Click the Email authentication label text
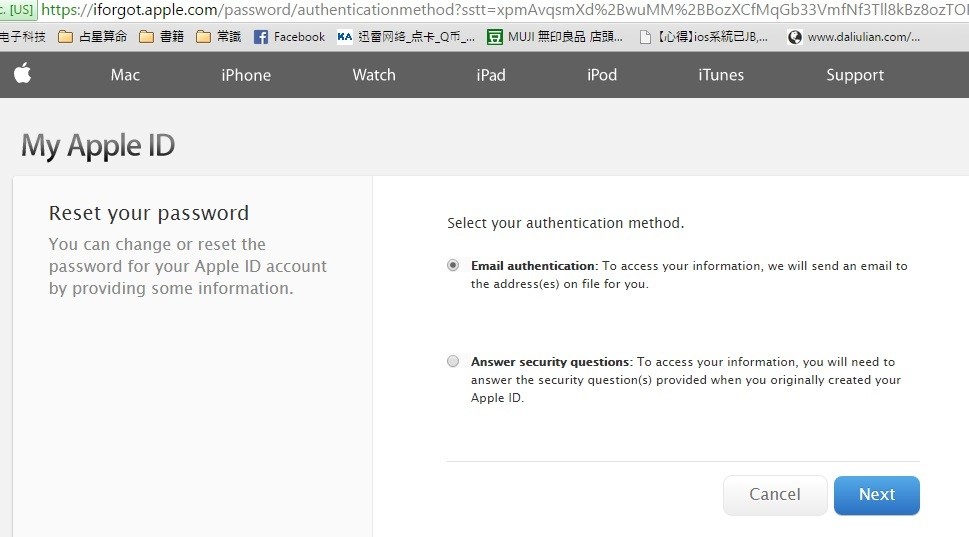969x537 pixels. coord(535,266)
